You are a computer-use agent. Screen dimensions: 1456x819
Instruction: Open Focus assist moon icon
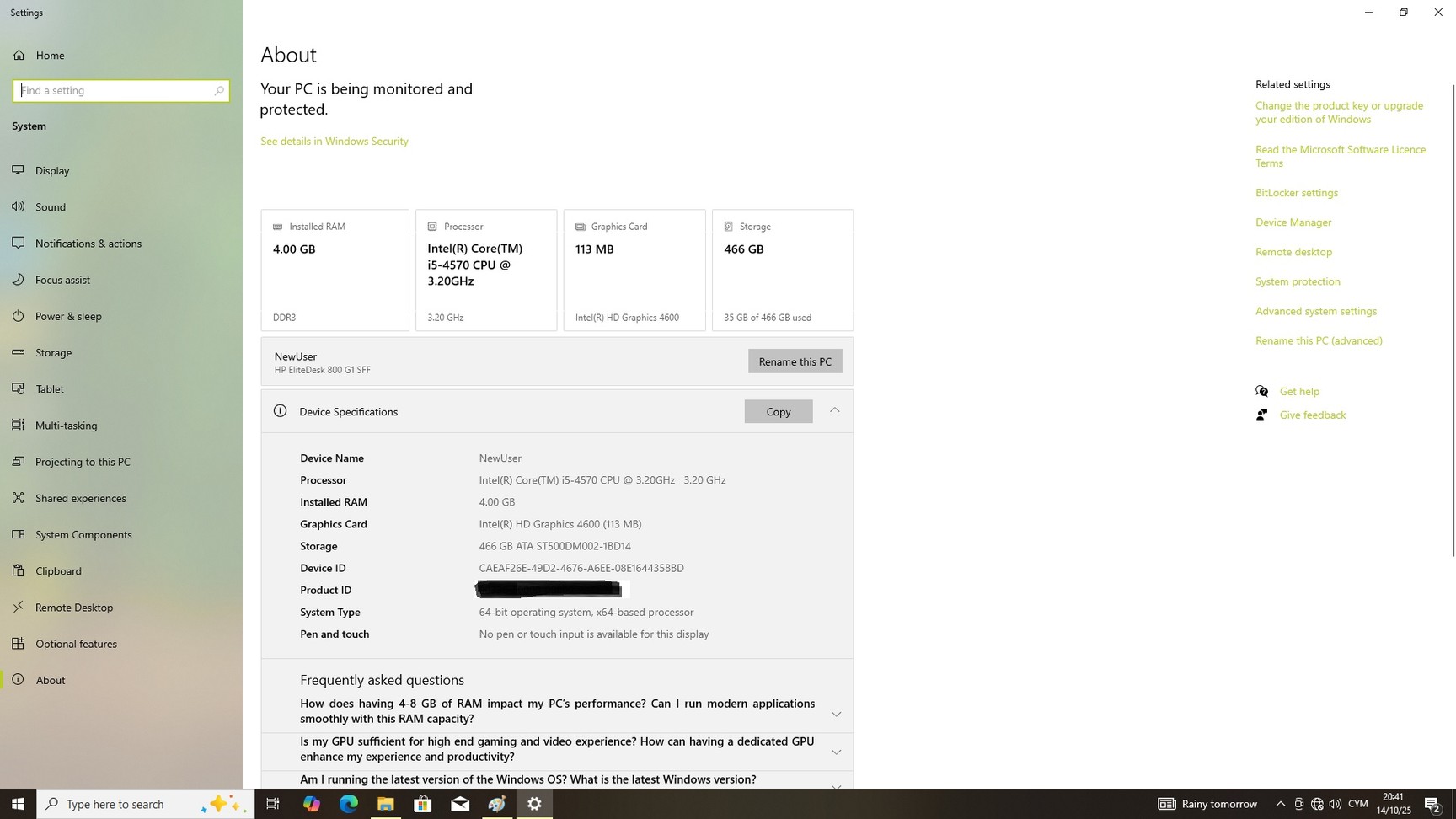click(x=18, y=280)
